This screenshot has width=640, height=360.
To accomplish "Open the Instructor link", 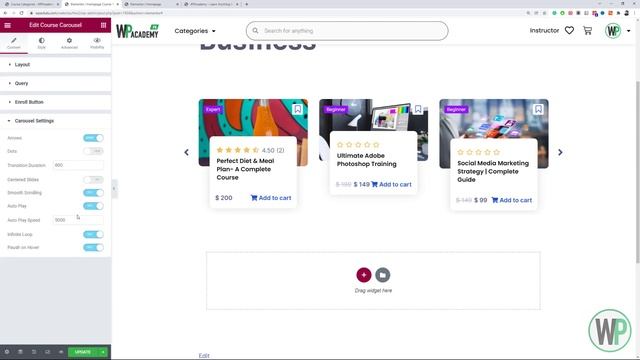I will [544, 31].
